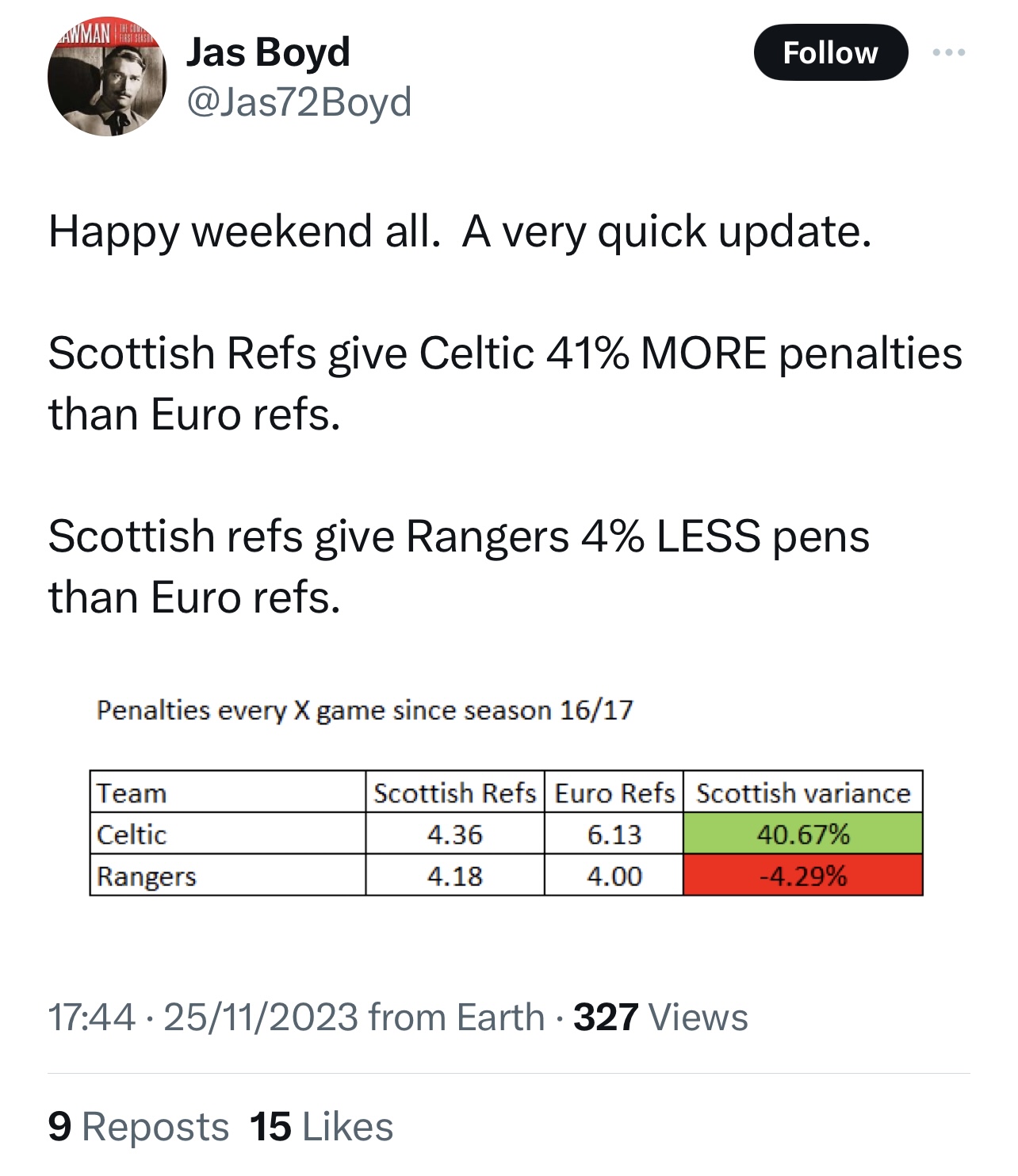Open the 17:44 timestamp link
Image resolution: width=1018 pixels, height=1176 pixels.
pos(92,1018)
